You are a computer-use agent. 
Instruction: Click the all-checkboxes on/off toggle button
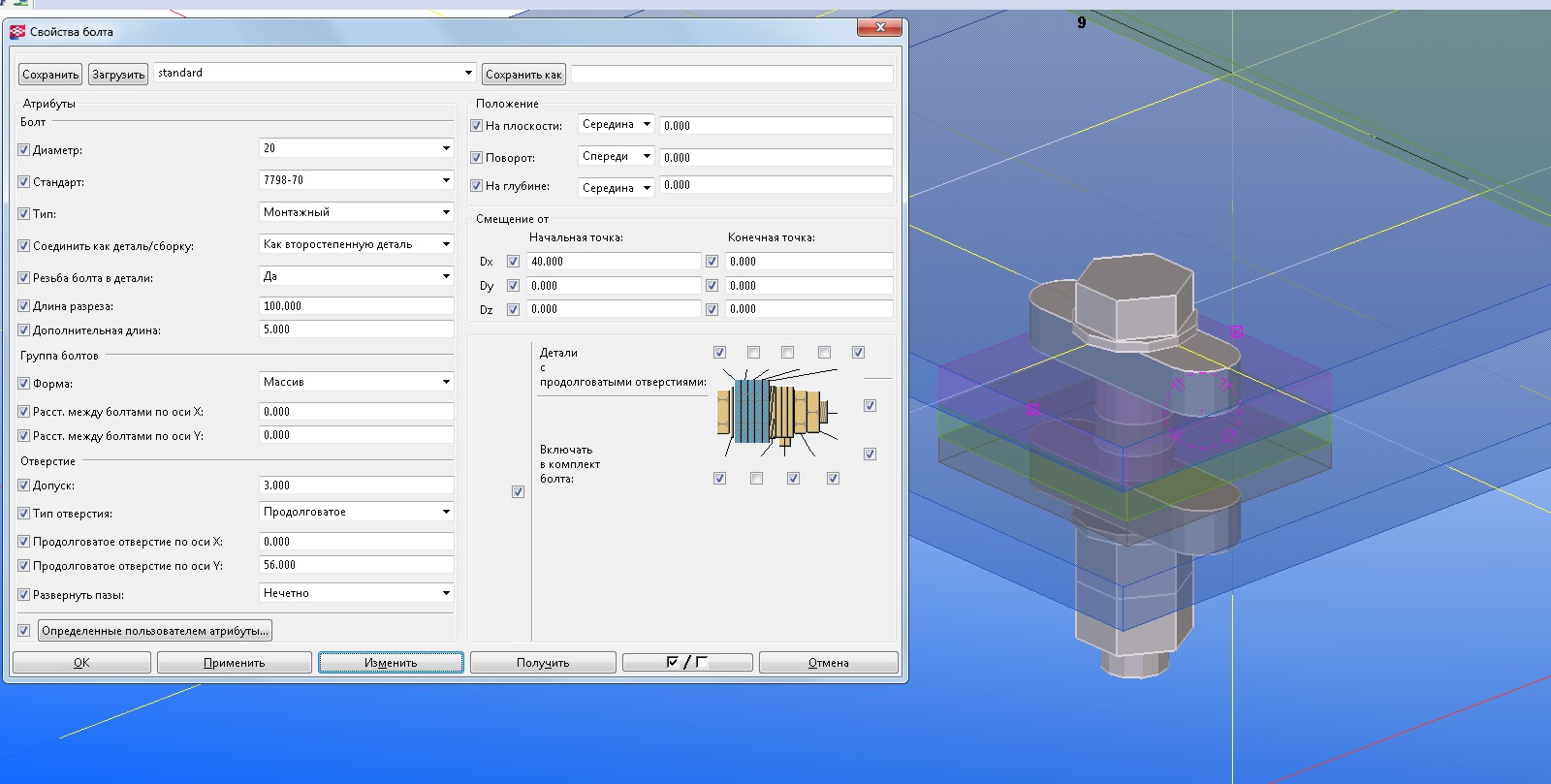coord(687,663)
